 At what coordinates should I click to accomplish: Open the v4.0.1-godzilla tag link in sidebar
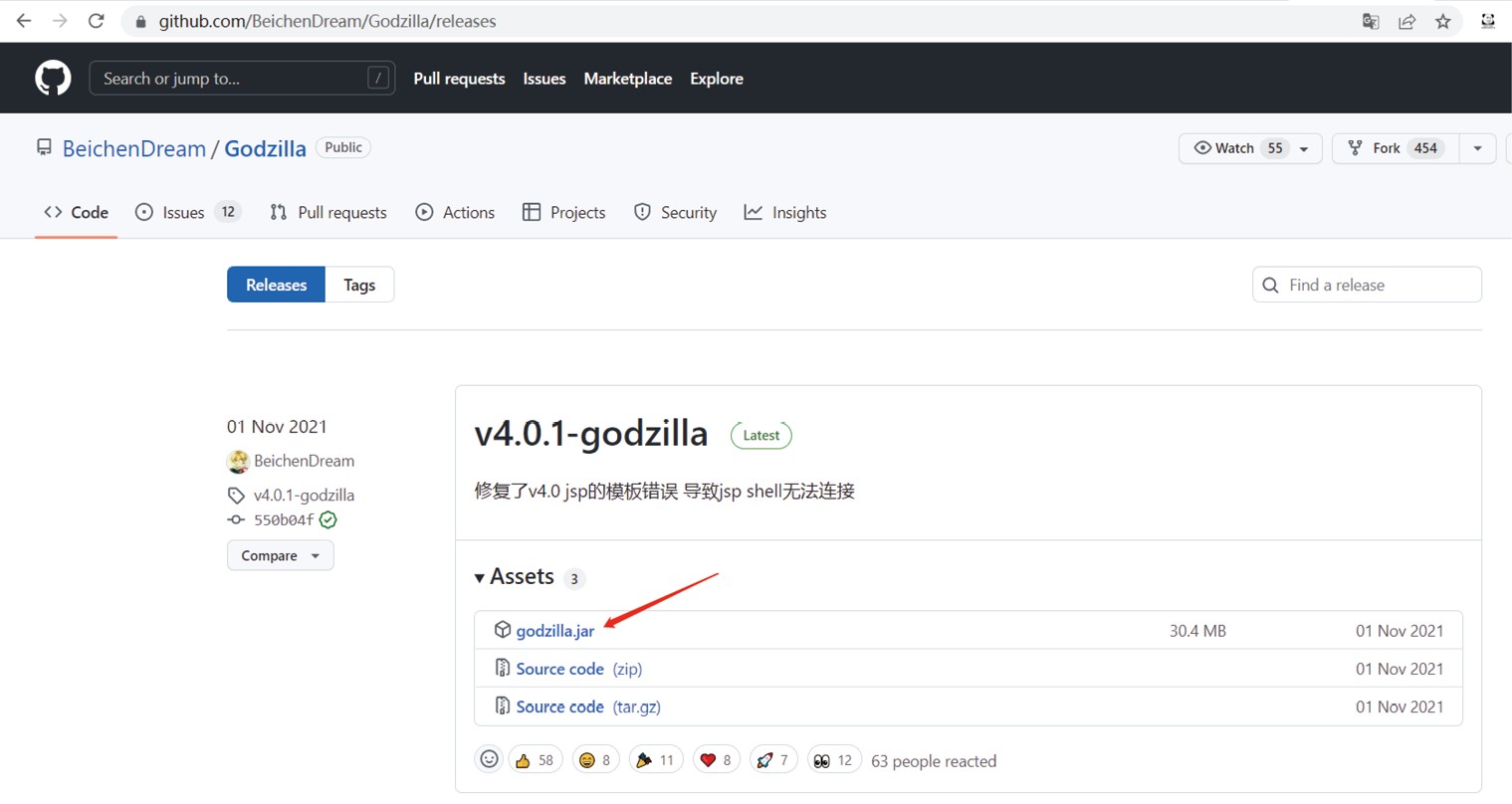(304, 496)
